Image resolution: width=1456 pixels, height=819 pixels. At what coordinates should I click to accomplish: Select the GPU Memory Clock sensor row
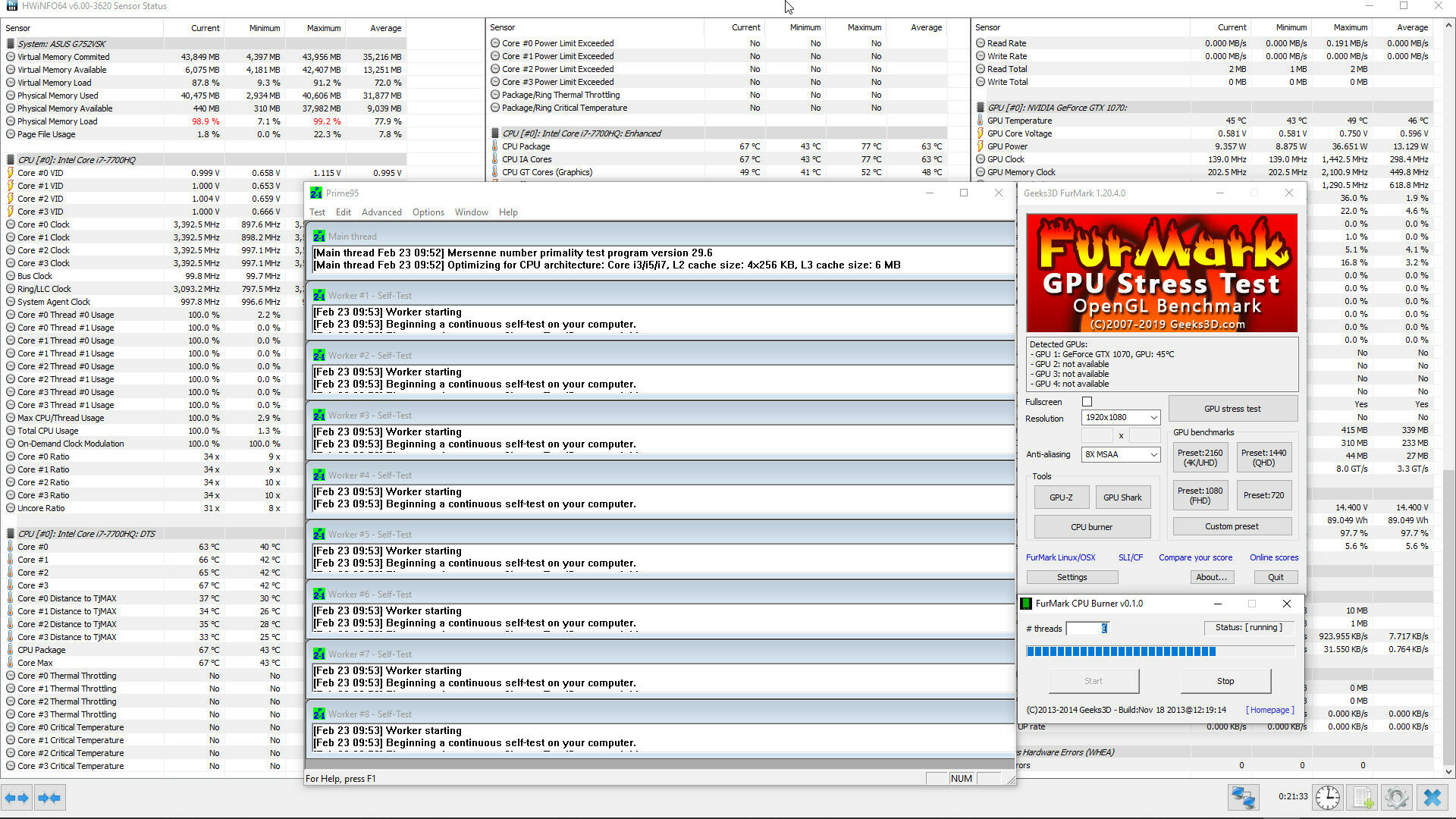[x=1203, y=172]
